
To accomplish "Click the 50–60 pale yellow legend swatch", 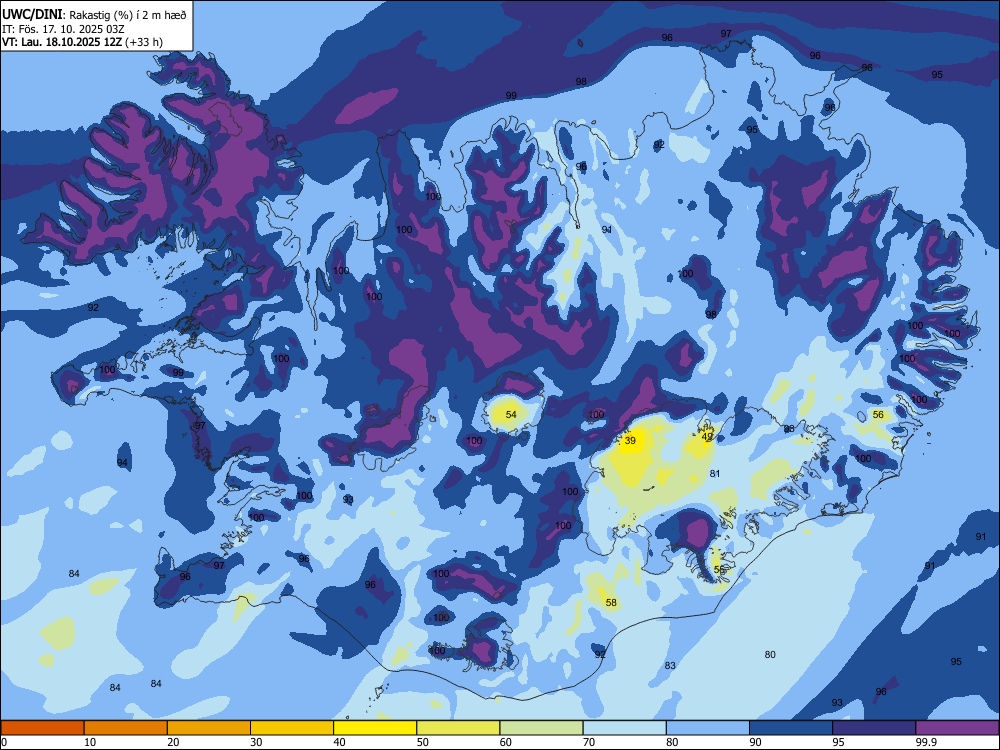I will pos(458,728).
